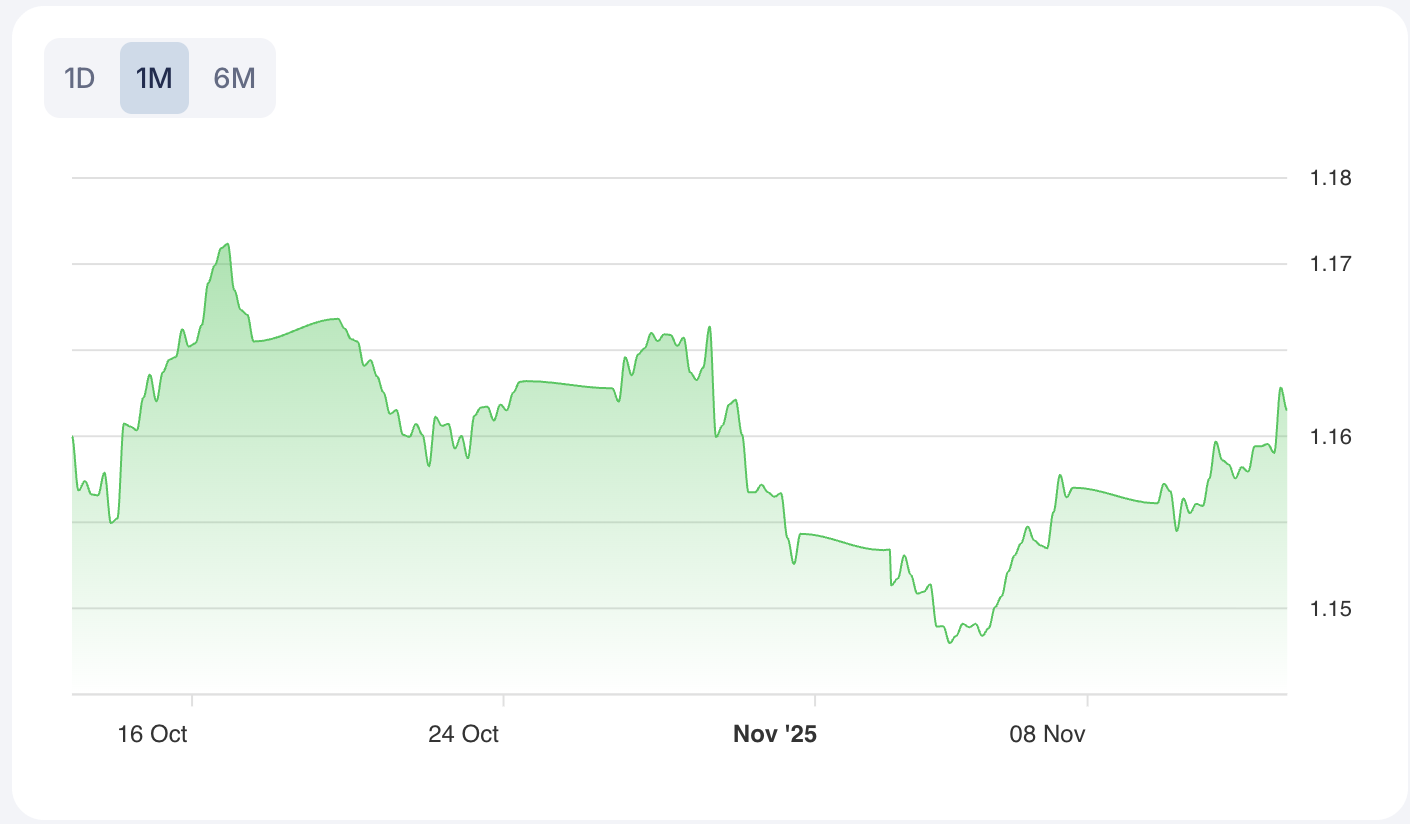Click the 1.18 price axis label
The height and width of the screenshot is (824, 1410).
coord(1331,179)
